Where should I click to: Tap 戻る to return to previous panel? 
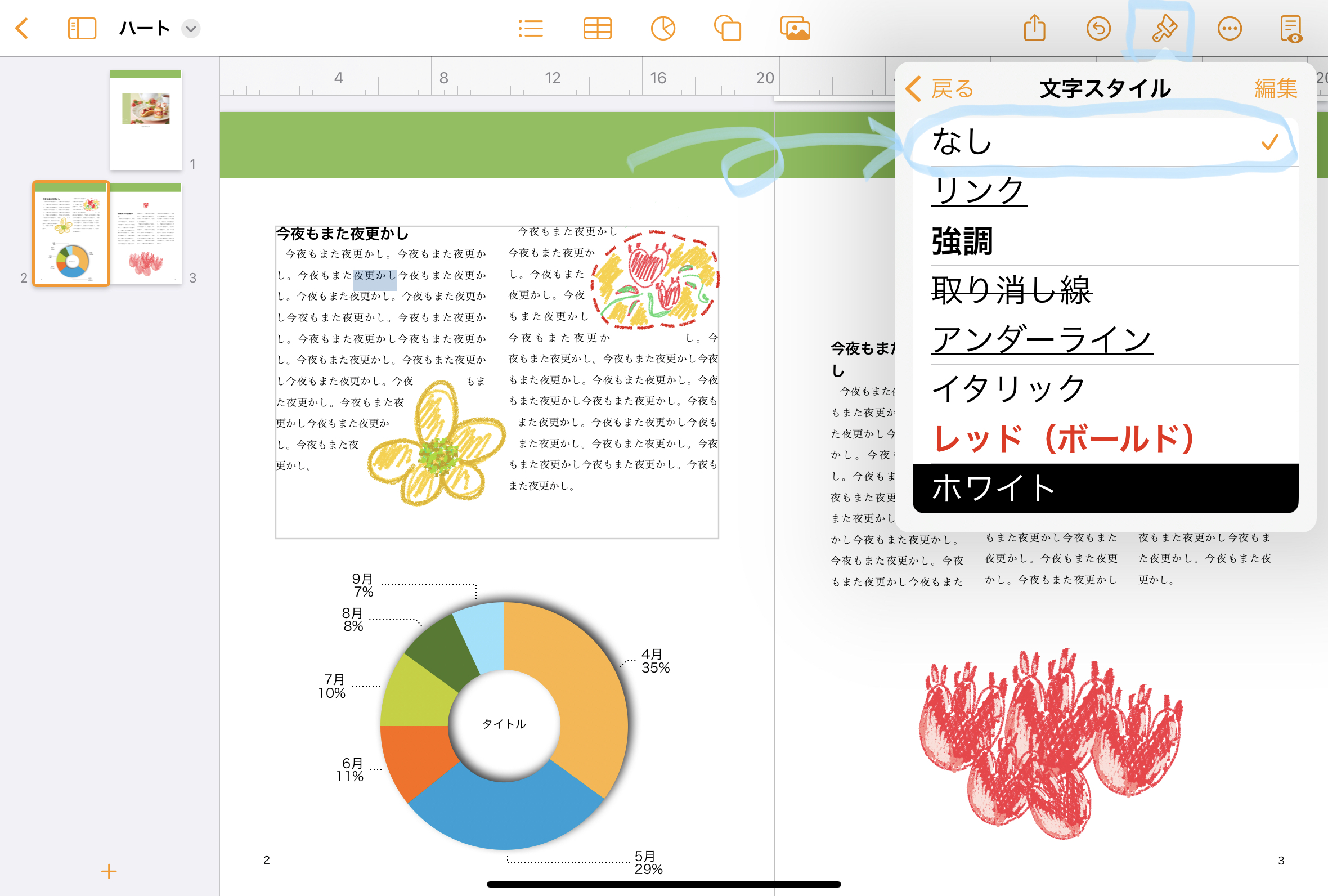[940, 89]
